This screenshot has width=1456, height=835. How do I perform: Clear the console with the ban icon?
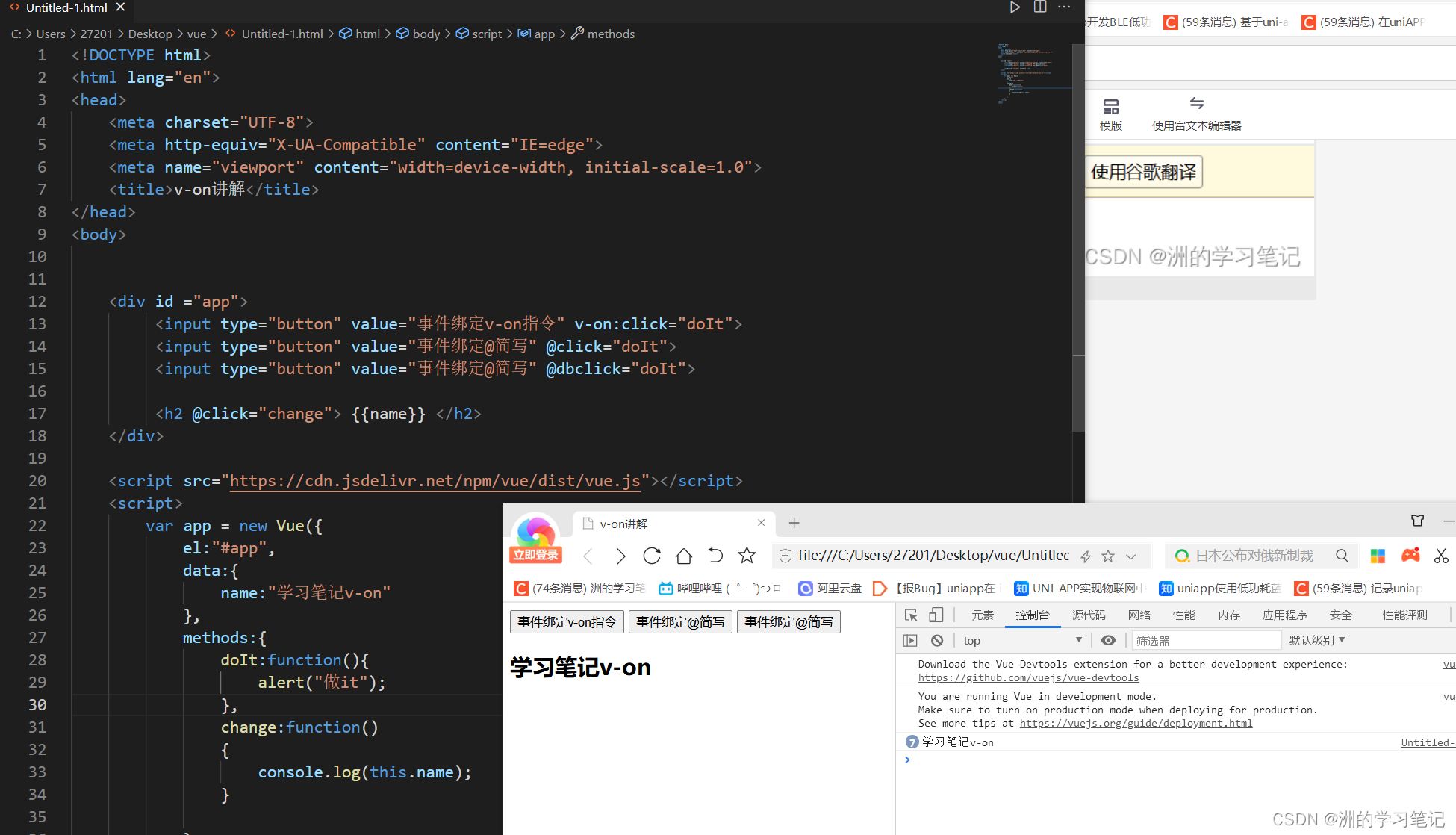point(937,640)
